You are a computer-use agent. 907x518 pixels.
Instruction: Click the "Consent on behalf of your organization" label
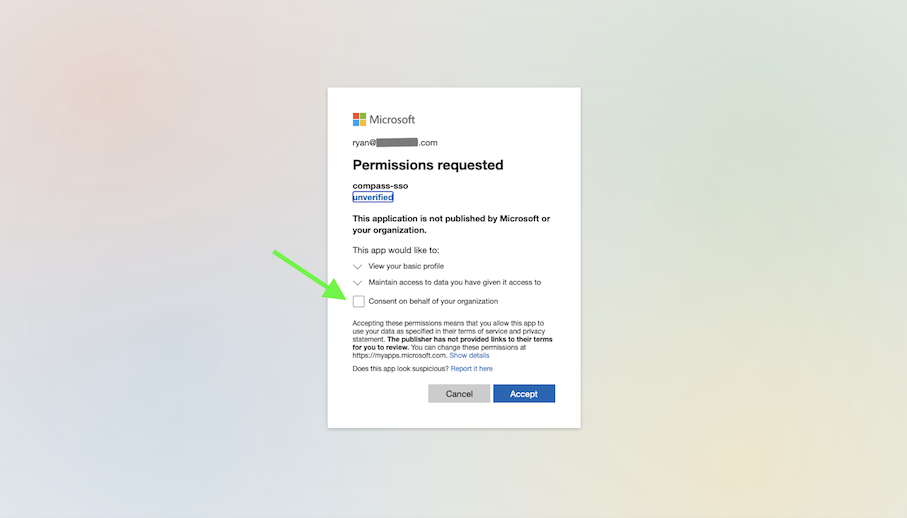click(433, 301)
